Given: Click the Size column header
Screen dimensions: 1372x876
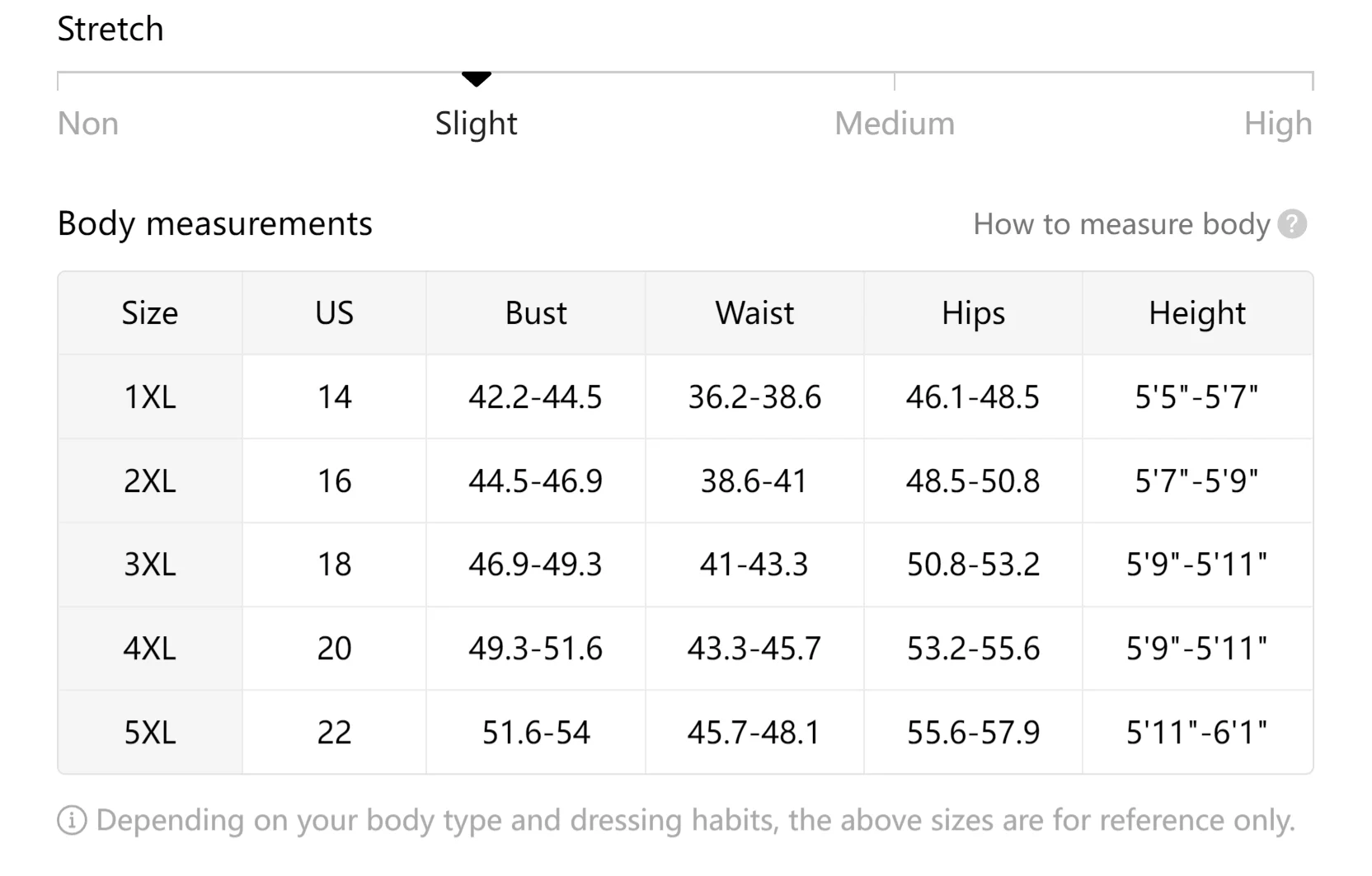Looking at the screenshot, I should [150, 313].
